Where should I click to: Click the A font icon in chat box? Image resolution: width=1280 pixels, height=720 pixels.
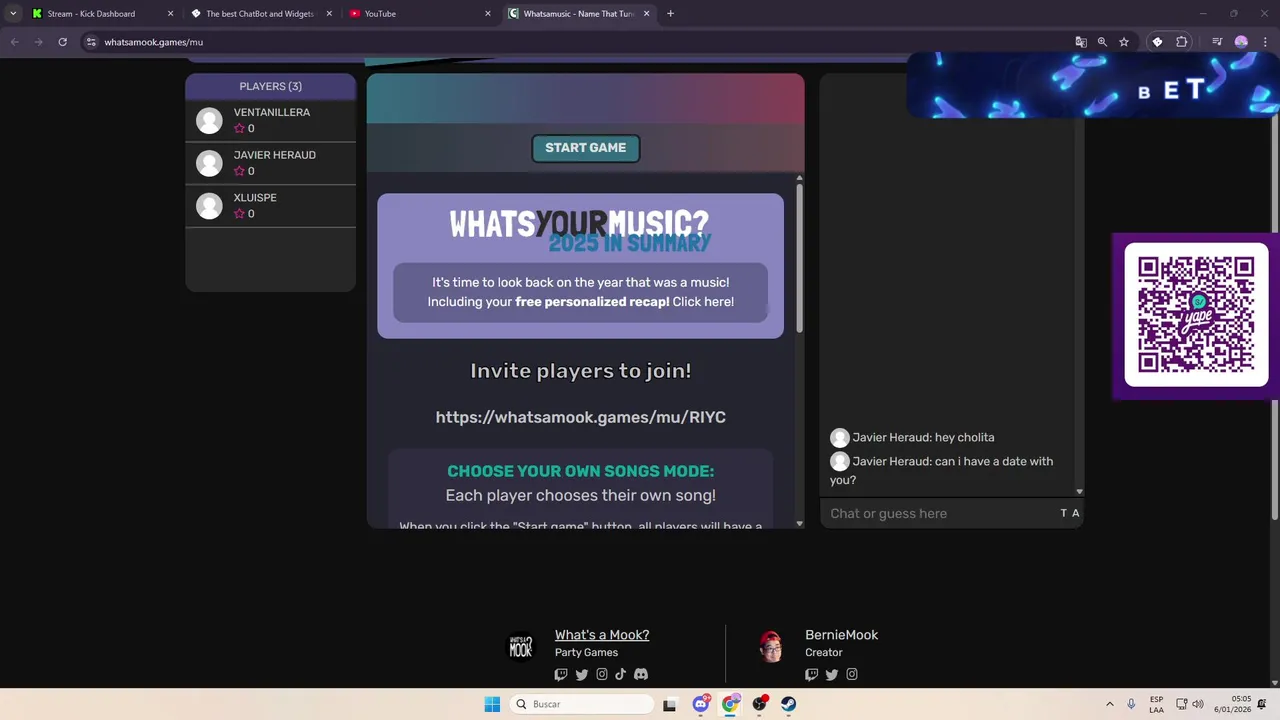click(x=1076, y=513)
